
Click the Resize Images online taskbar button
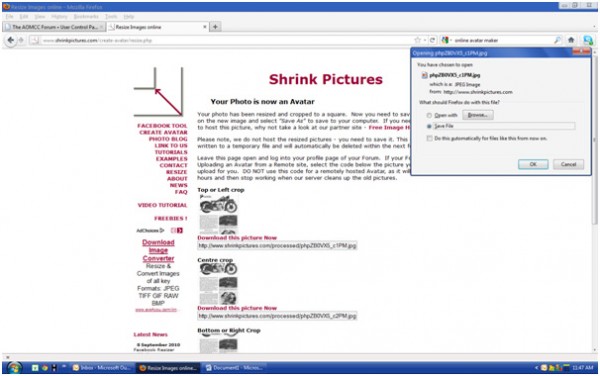168,368
